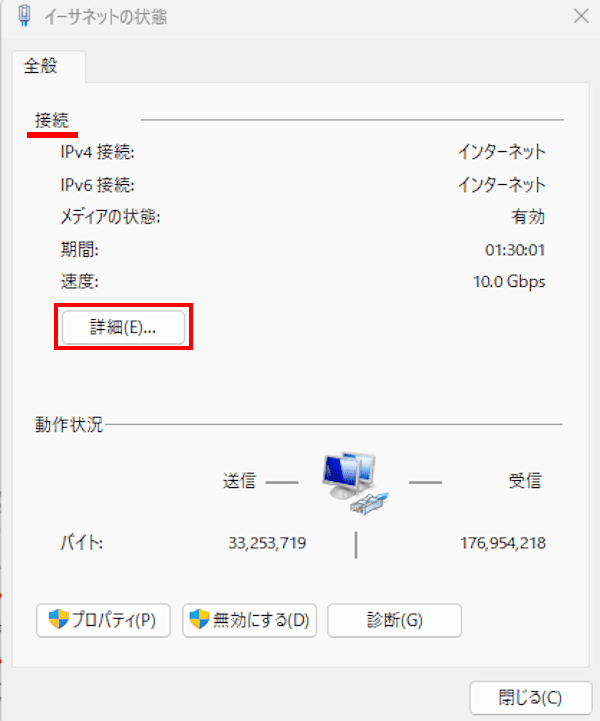The width and height of the screenshot is (600, 721).
Task: Click the IPv4 接続 label
Action: pos(97,152)
